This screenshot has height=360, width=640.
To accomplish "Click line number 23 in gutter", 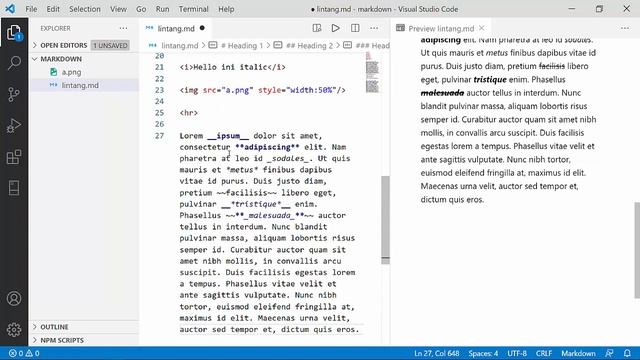I will (x=159, y=90).
